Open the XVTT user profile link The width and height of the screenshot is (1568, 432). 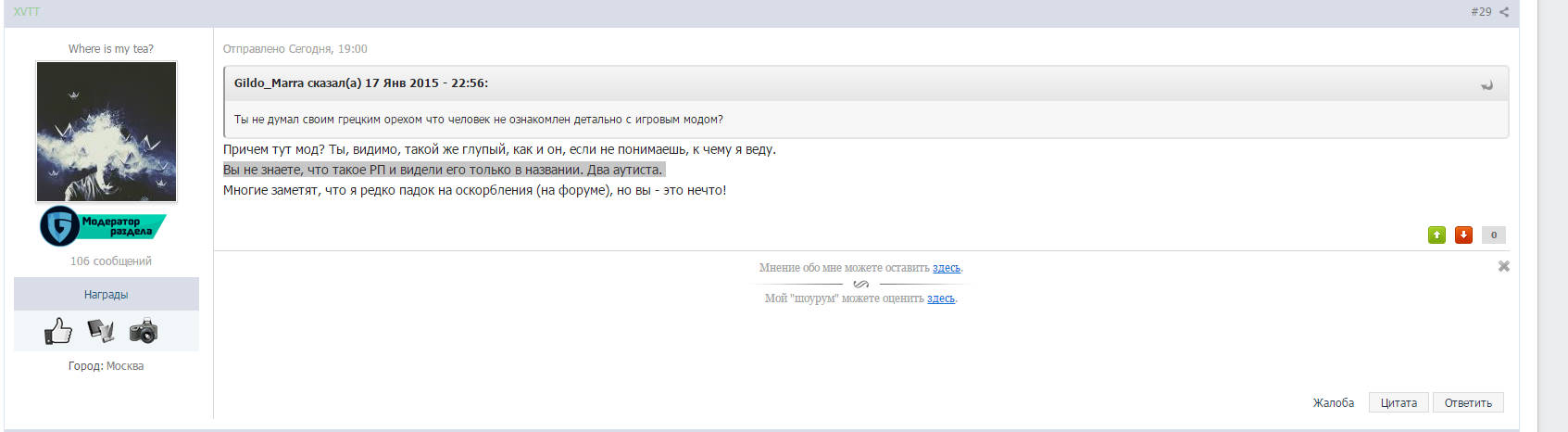[x=27, y=12]
